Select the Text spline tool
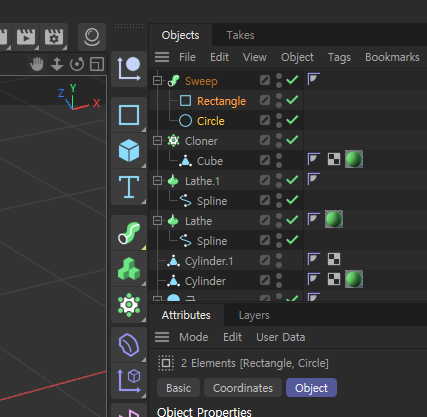 (x=129, y=187)
